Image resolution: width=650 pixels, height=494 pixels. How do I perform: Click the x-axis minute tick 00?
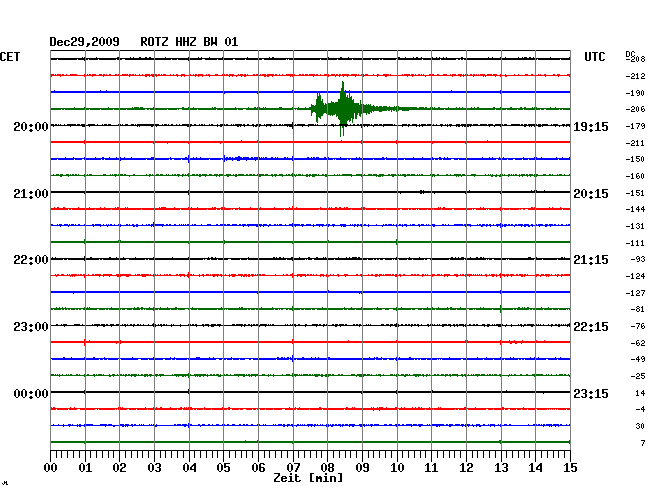(51, 467)
